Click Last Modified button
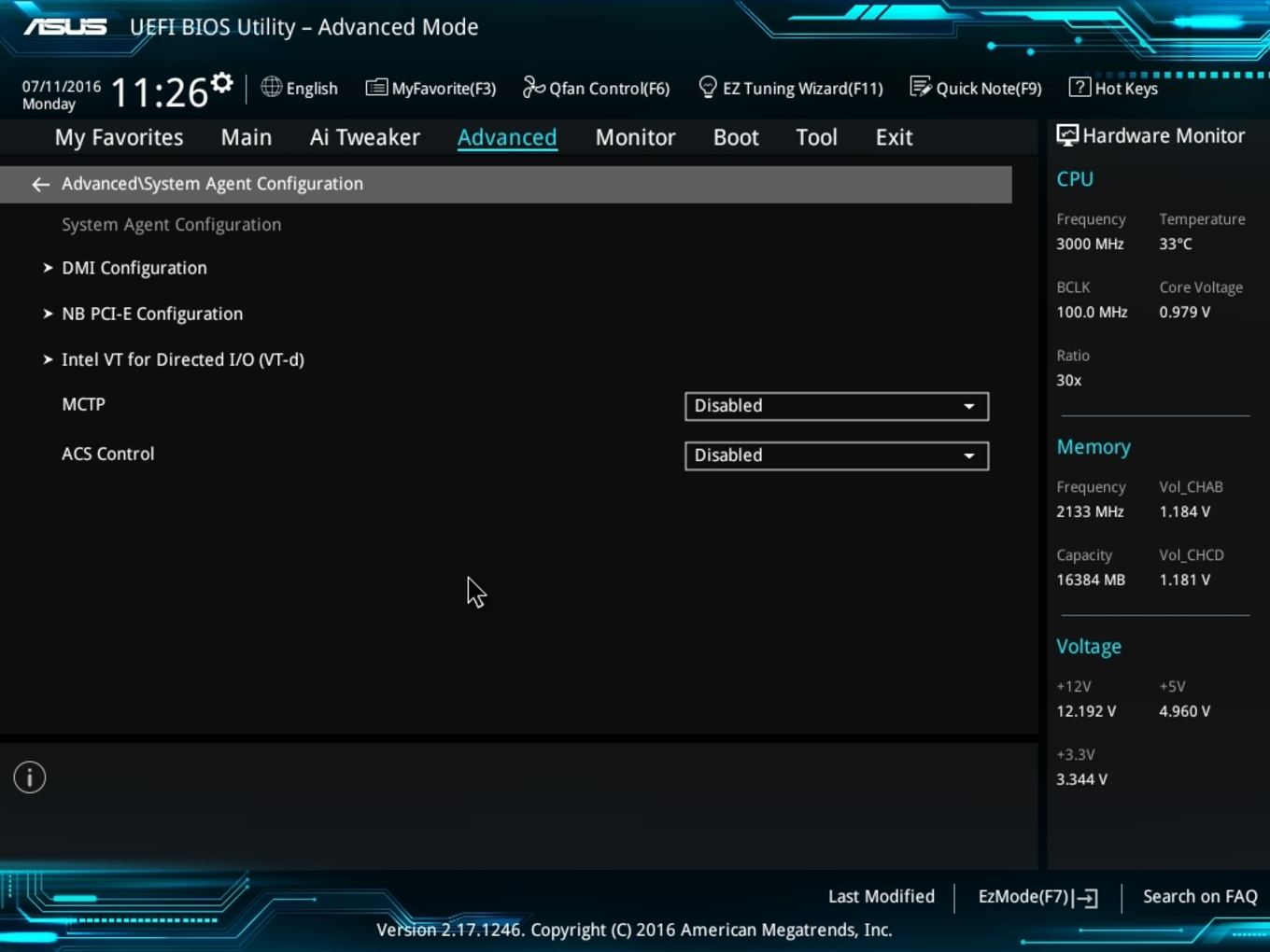 [882, 897]
